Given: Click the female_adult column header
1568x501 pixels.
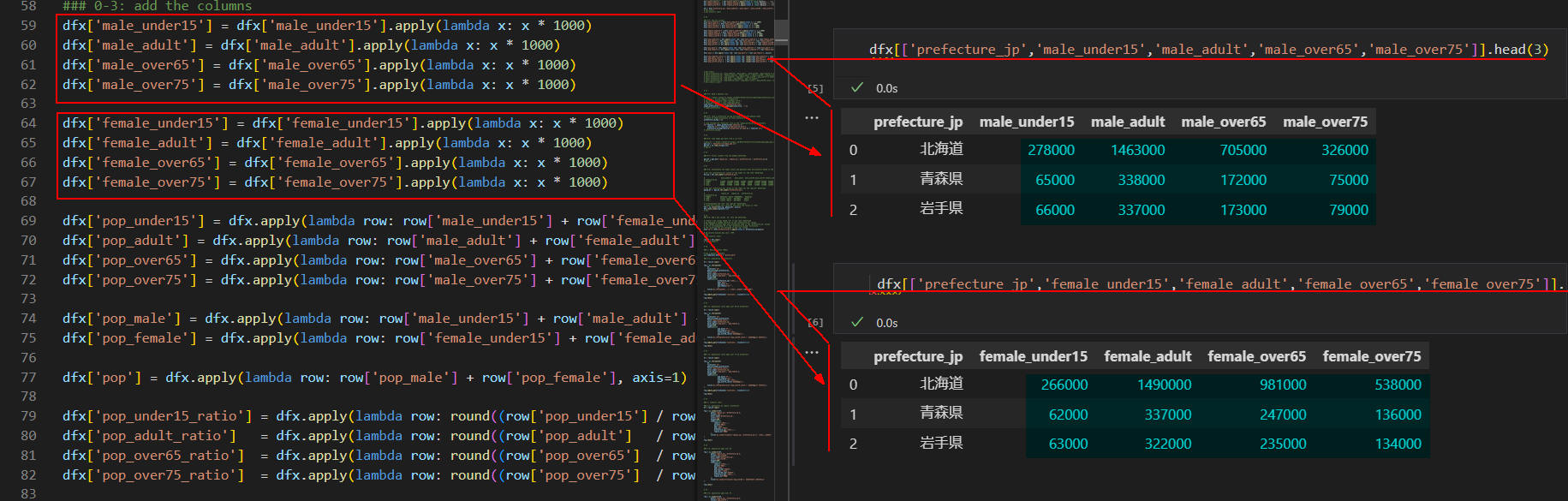Looking at the screenshot, I should pos(1148,356).
